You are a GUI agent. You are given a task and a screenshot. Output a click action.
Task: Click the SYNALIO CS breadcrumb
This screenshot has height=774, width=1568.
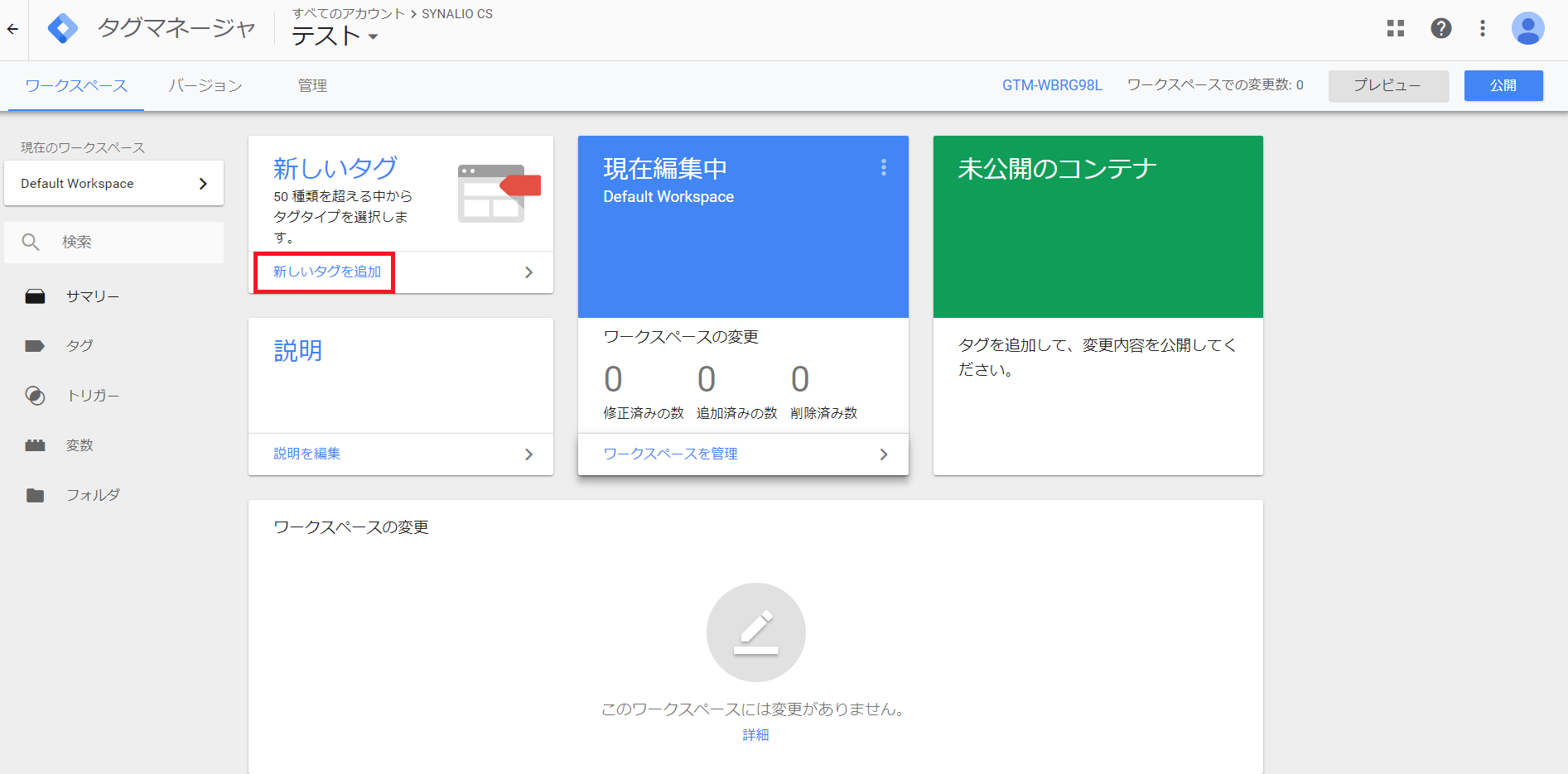(457, 13)
